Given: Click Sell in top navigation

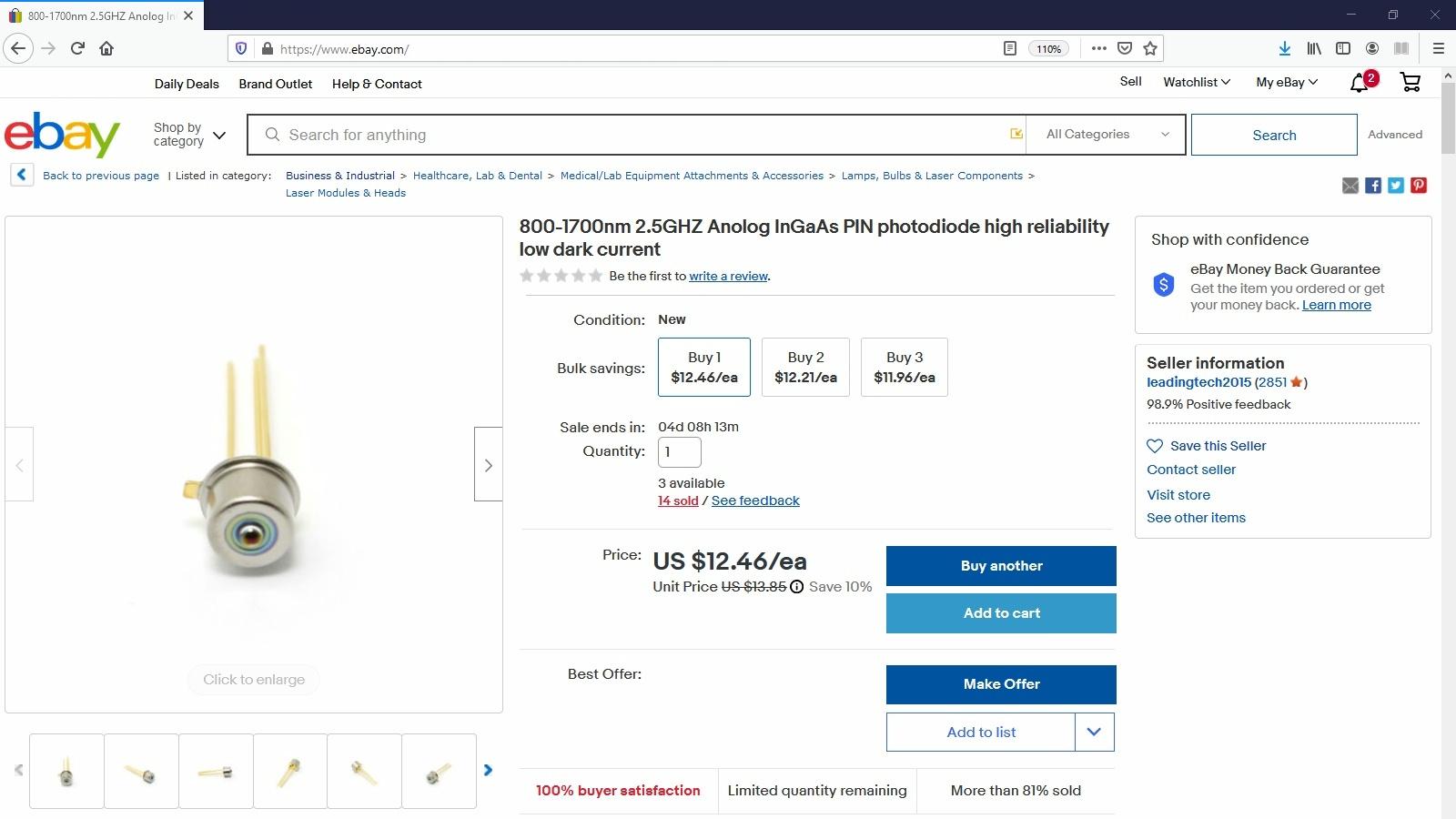Looking at the screenshot, I should pyautogui.click(x=1130, y=81).
